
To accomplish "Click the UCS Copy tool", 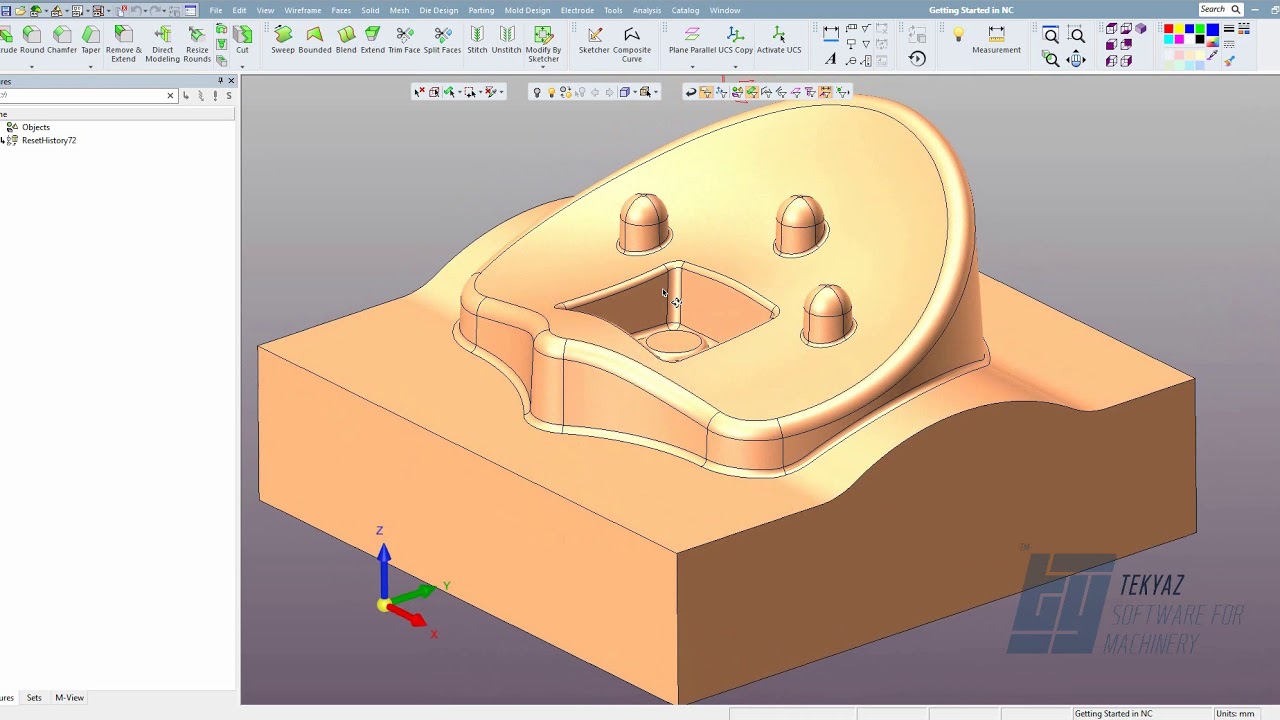I will click(735, 40).
